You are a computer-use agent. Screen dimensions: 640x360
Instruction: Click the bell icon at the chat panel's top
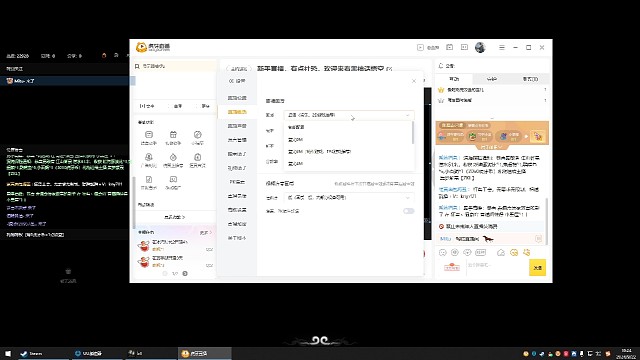coord(441,66)
